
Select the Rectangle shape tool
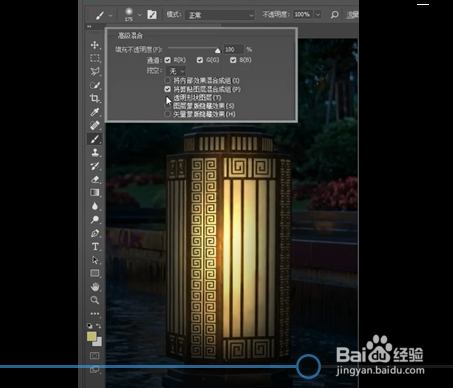tap(95, 273)
